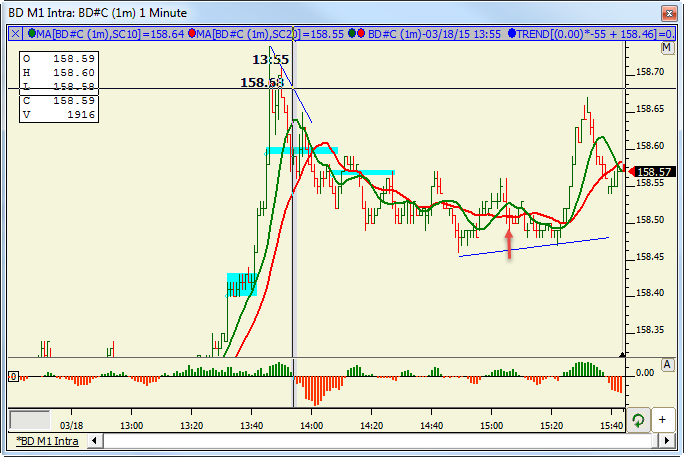
Task: Click the 13:40 time axis label
Action: pos(252,425)
